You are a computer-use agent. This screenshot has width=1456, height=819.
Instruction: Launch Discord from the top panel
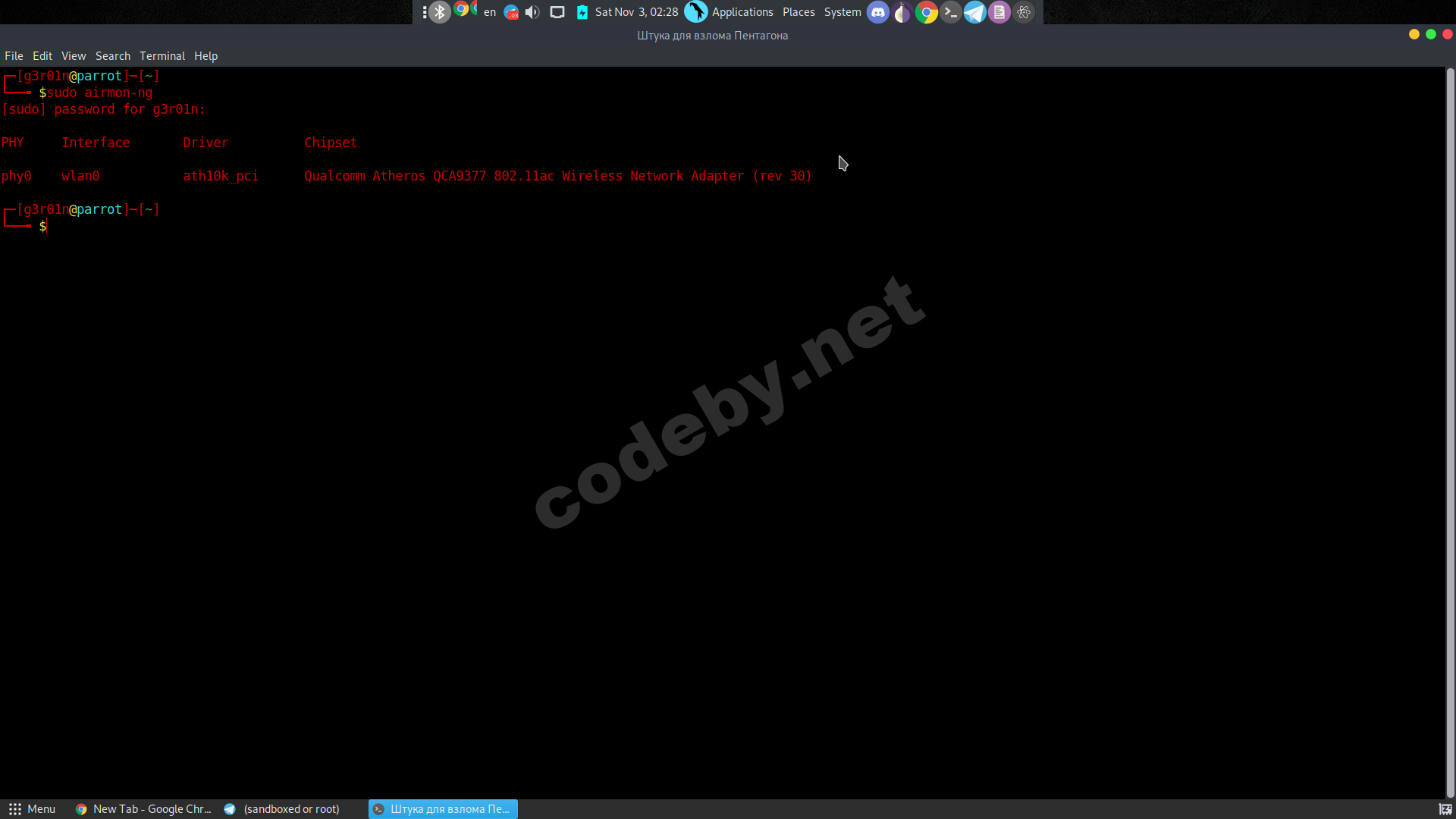coord(877,12)
